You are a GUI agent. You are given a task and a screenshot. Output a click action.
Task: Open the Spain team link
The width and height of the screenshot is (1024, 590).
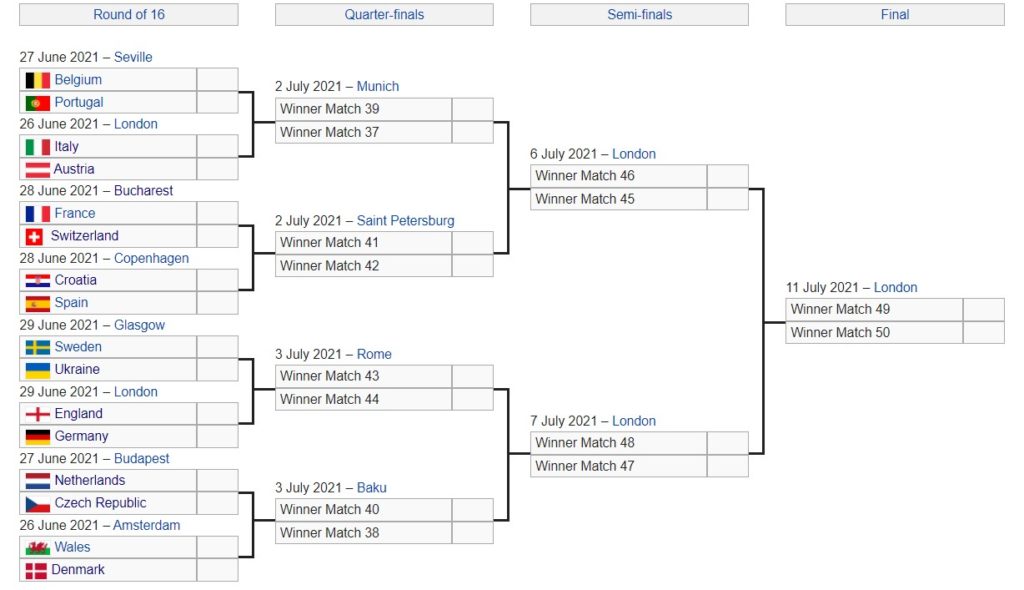coord(71,303)
